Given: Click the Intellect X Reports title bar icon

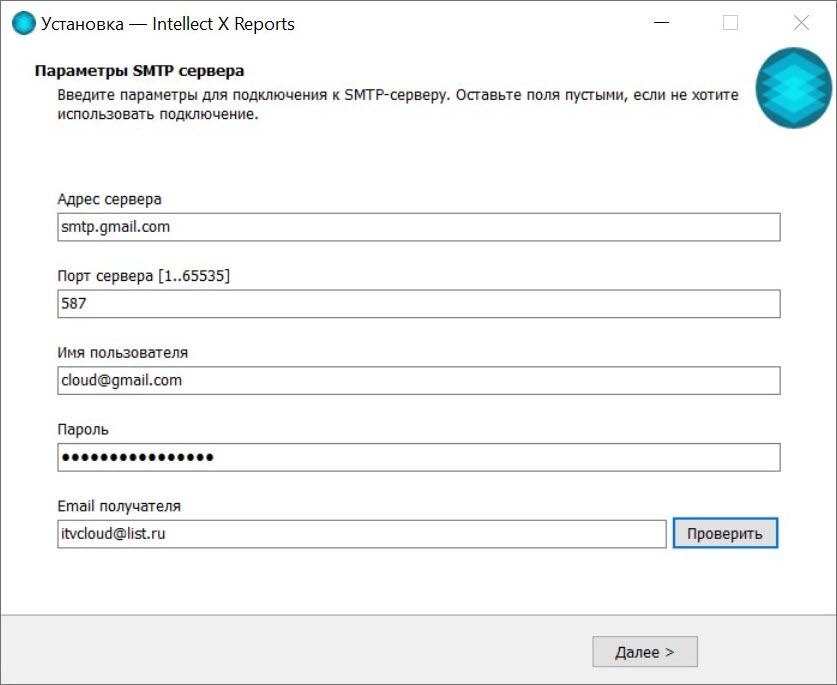Looking at the screenshot, I should [x=23, y=23].
